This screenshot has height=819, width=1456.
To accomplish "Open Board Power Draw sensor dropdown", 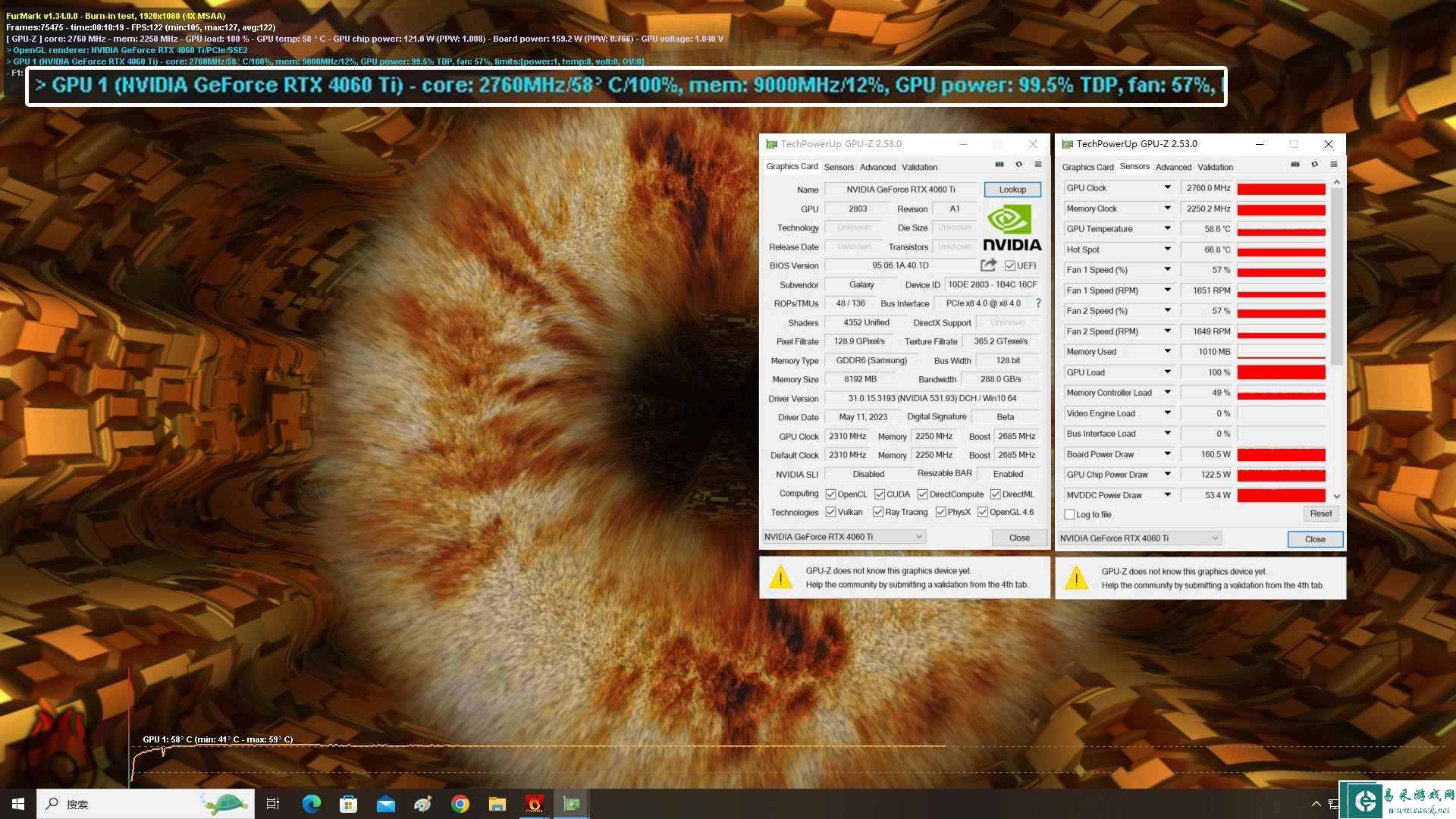I will 1167,453.
